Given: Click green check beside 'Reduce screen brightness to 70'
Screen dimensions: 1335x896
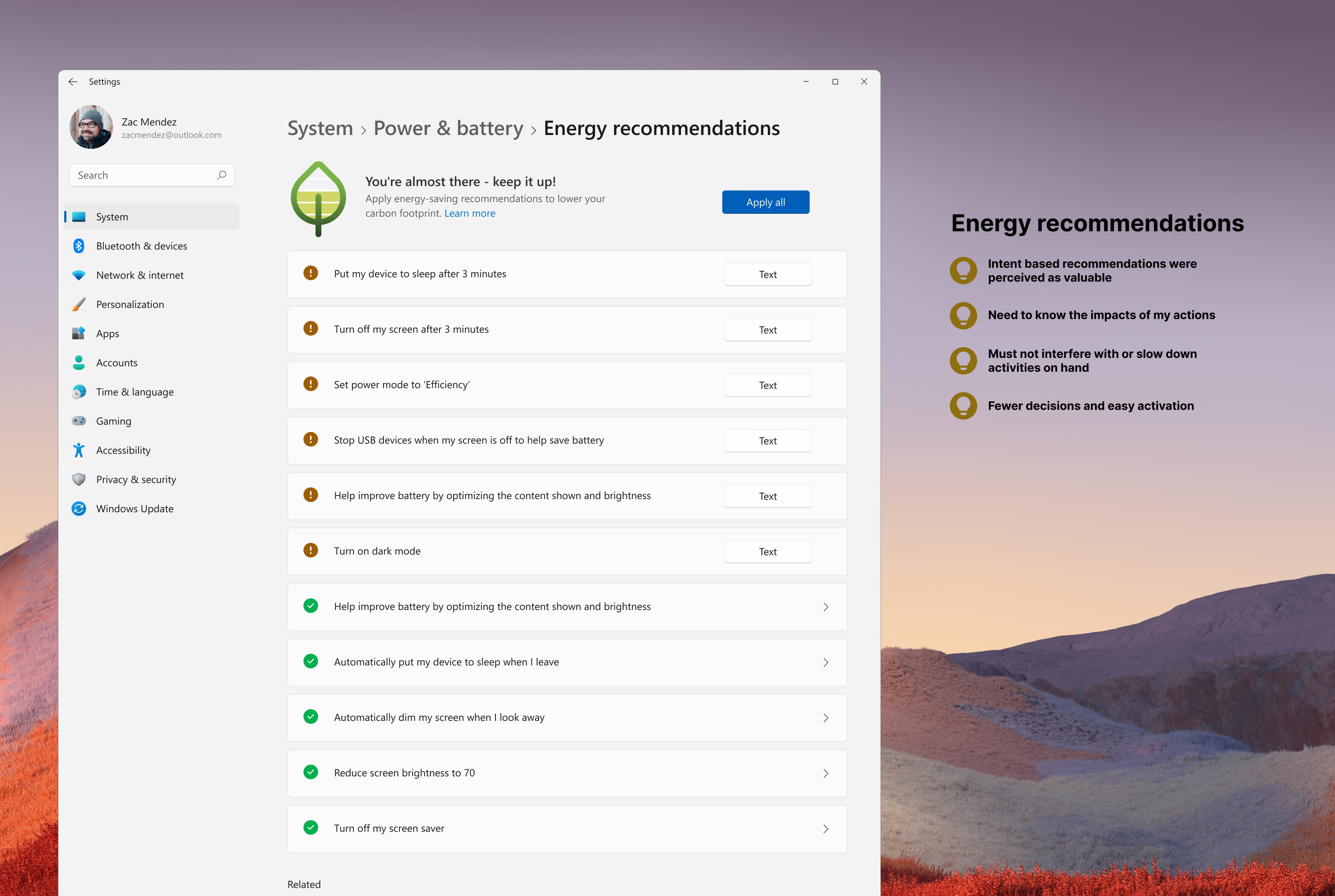Looking at the screenshot, I should [x=311, y=772].
